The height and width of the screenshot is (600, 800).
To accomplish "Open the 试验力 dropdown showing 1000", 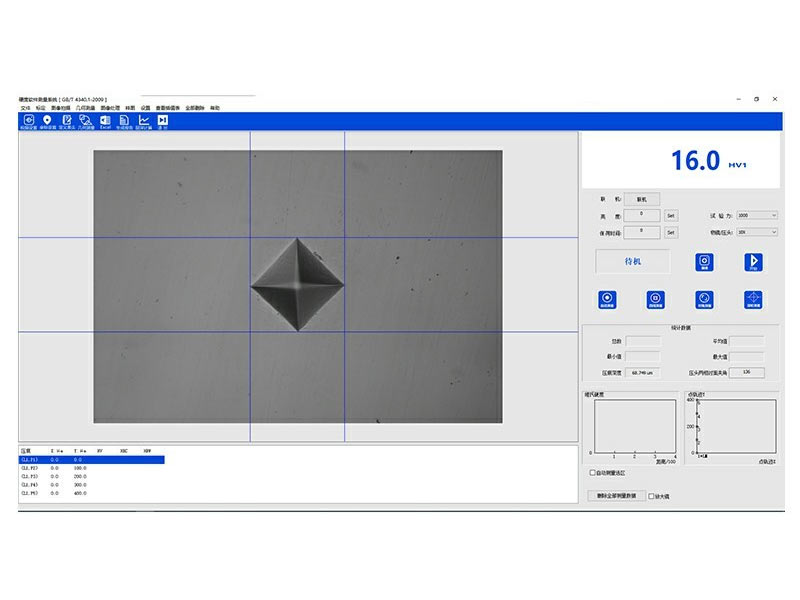I will point(757,215).
